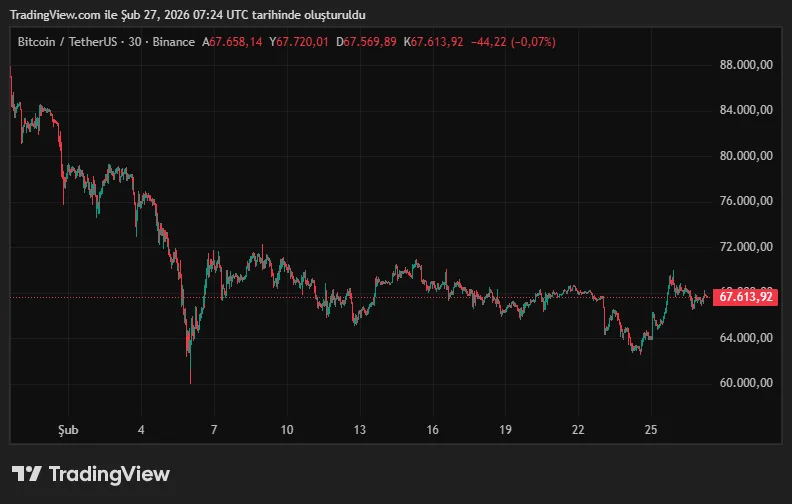Click the red current price tag 67.613,92
Image resolution: width=792 pixels, height=504 pixels.
coord(746,296)
